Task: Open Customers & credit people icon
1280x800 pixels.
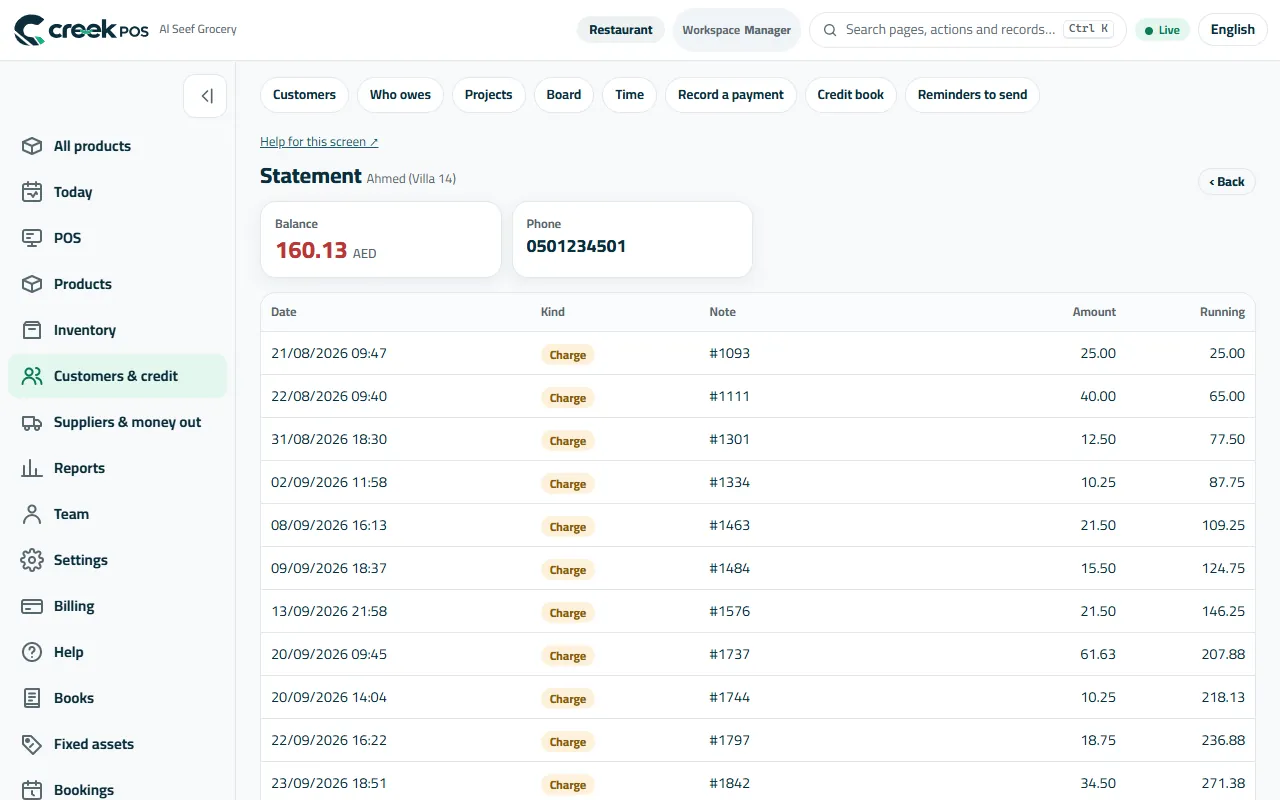Action: pyautogui.click(x=32, y=376)
